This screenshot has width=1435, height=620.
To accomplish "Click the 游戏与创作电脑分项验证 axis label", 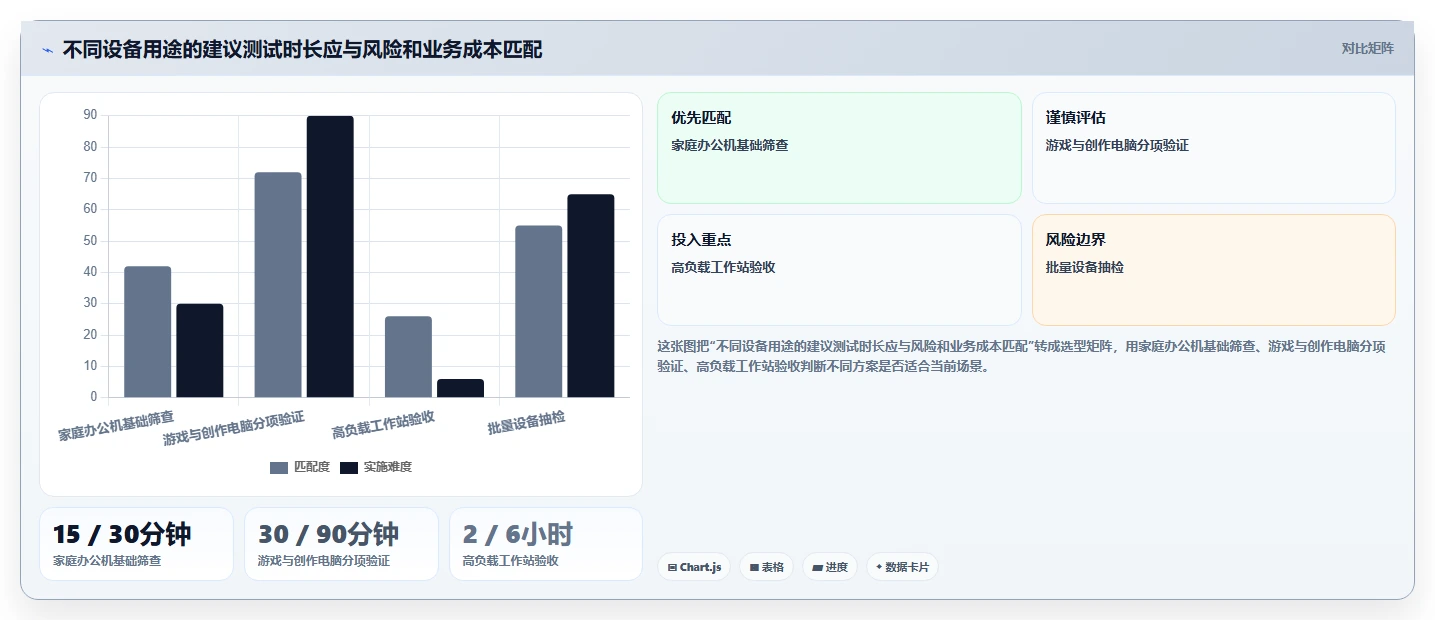I will (234, 427).
